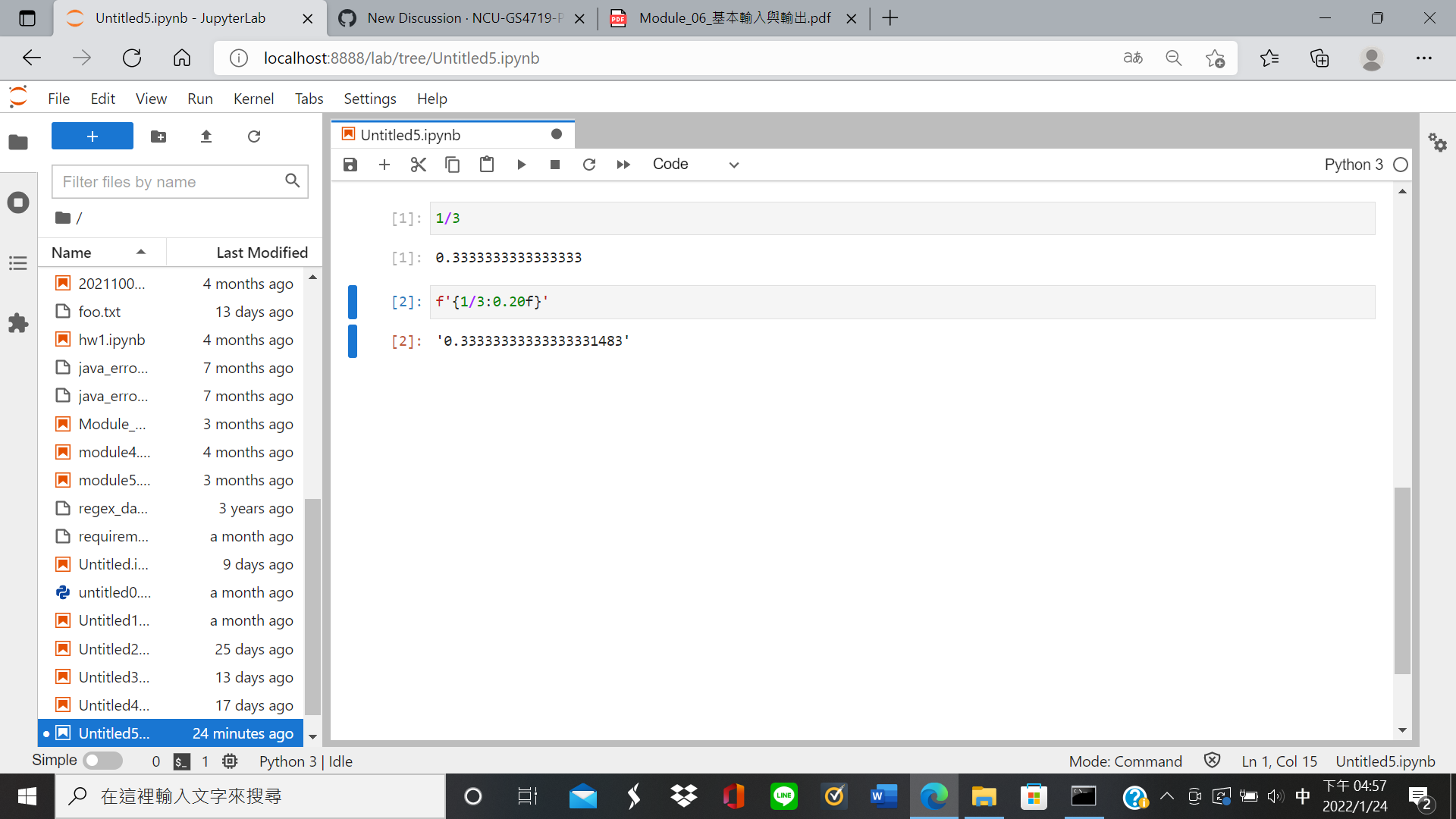The image size is (1456, 819).
Task: Open the Kernel menu
Action: point(253,99)
